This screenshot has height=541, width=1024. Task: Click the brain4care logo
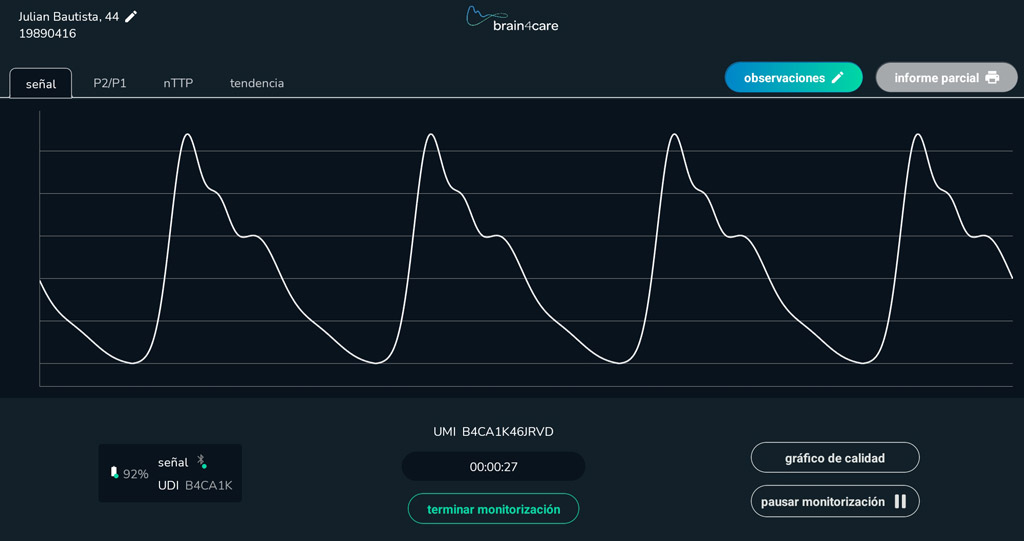[512, 19]
